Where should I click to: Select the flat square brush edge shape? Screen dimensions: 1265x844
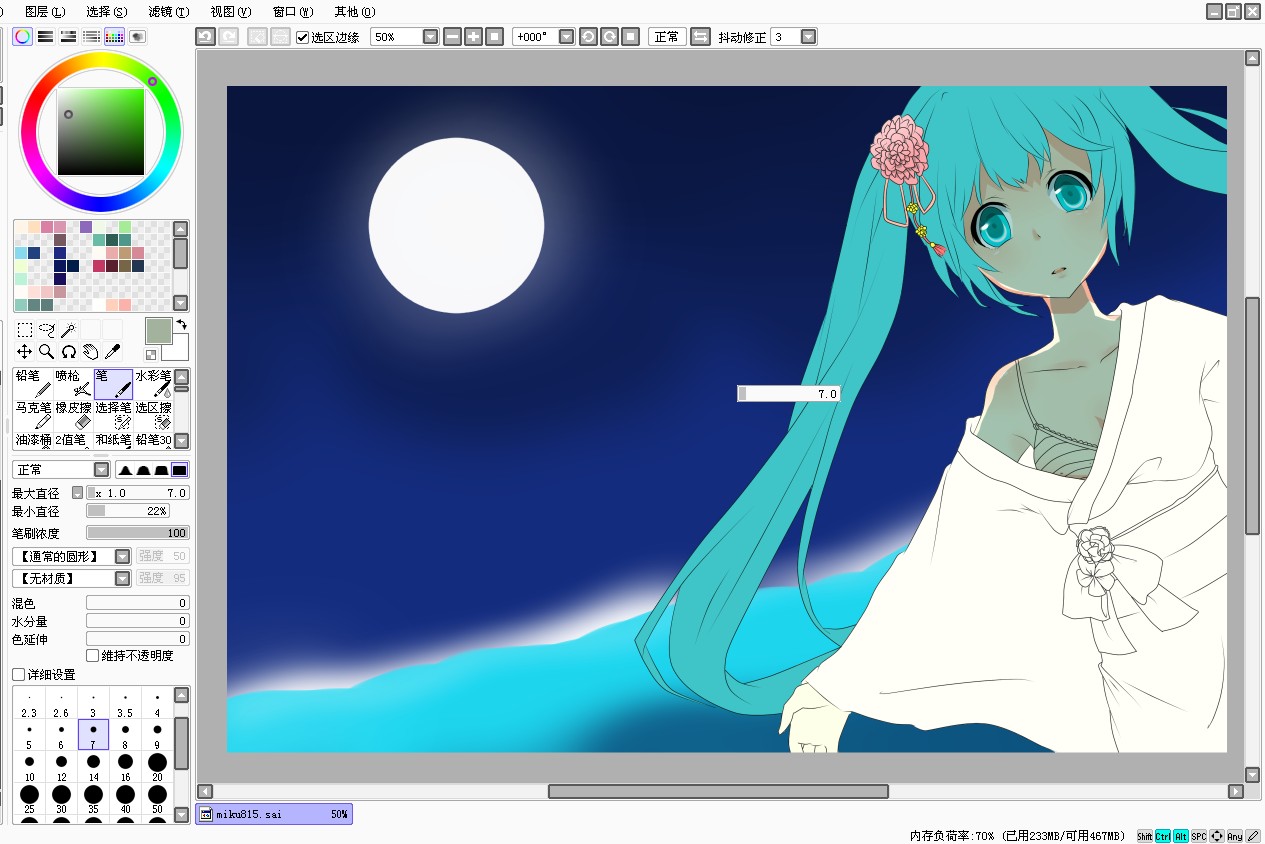point(180,470)
